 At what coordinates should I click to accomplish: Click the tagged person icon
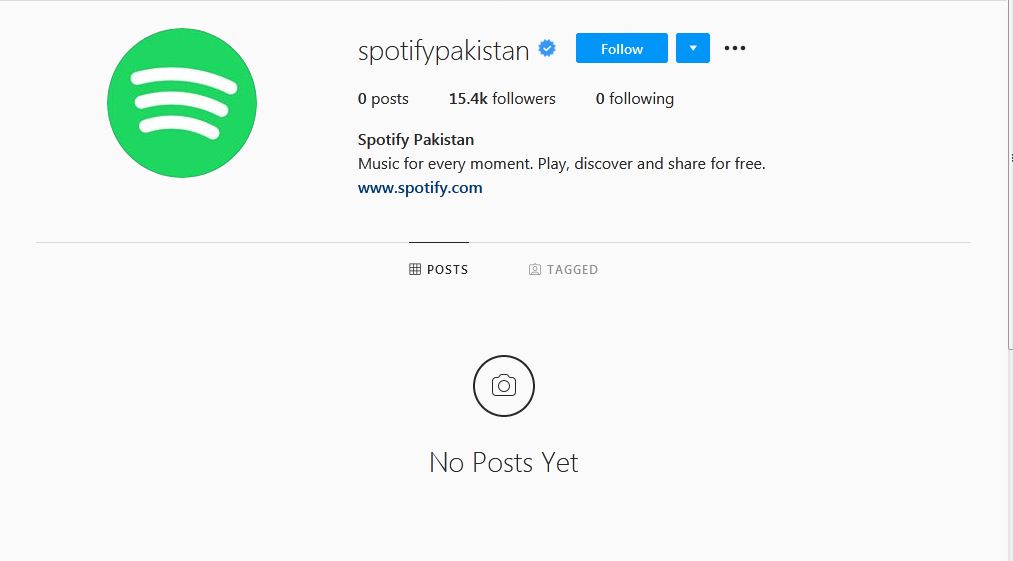[535, 270]
